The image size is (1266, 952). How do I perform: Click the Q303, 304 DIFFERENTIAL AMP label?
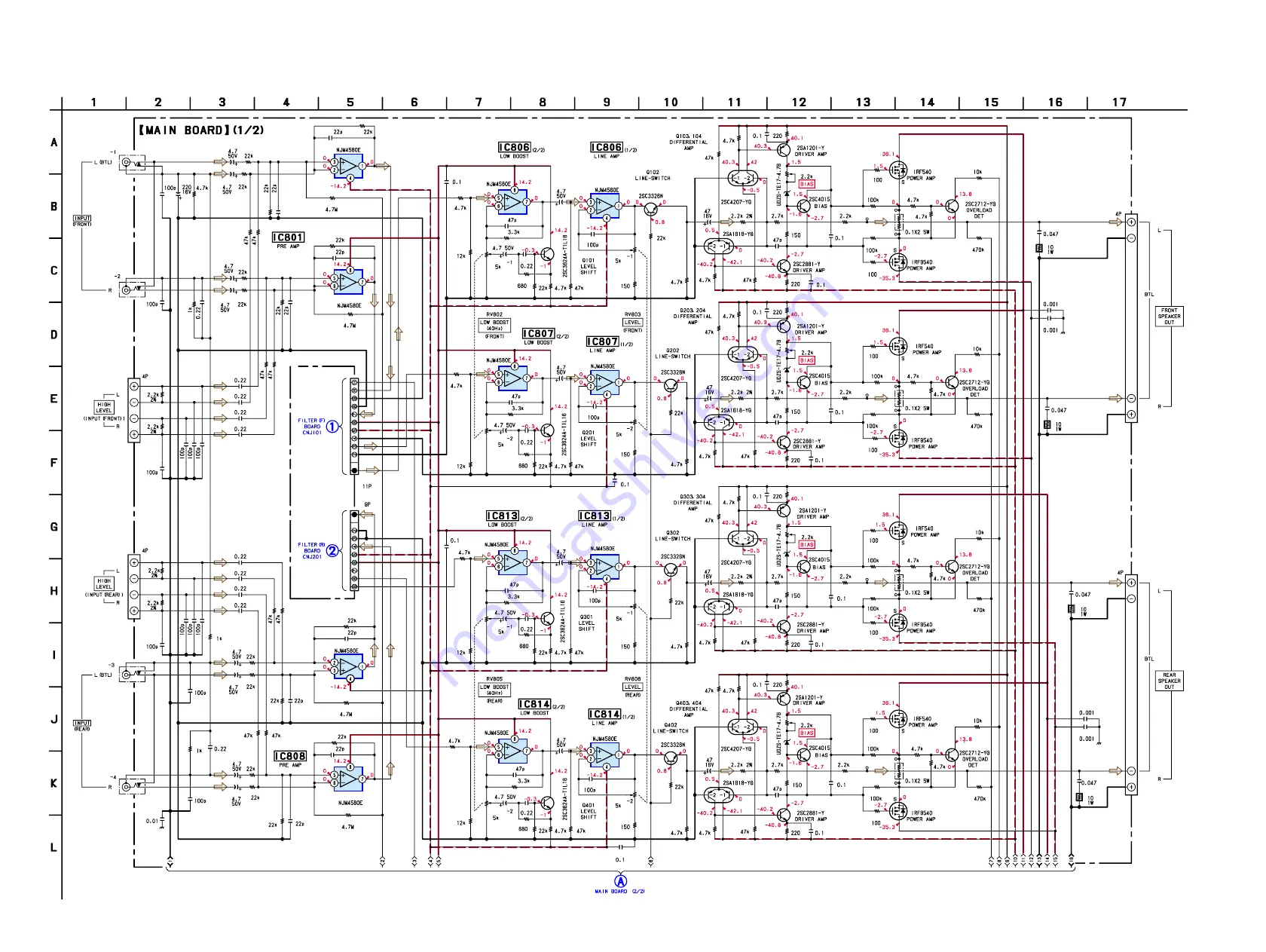click(693, 502)
